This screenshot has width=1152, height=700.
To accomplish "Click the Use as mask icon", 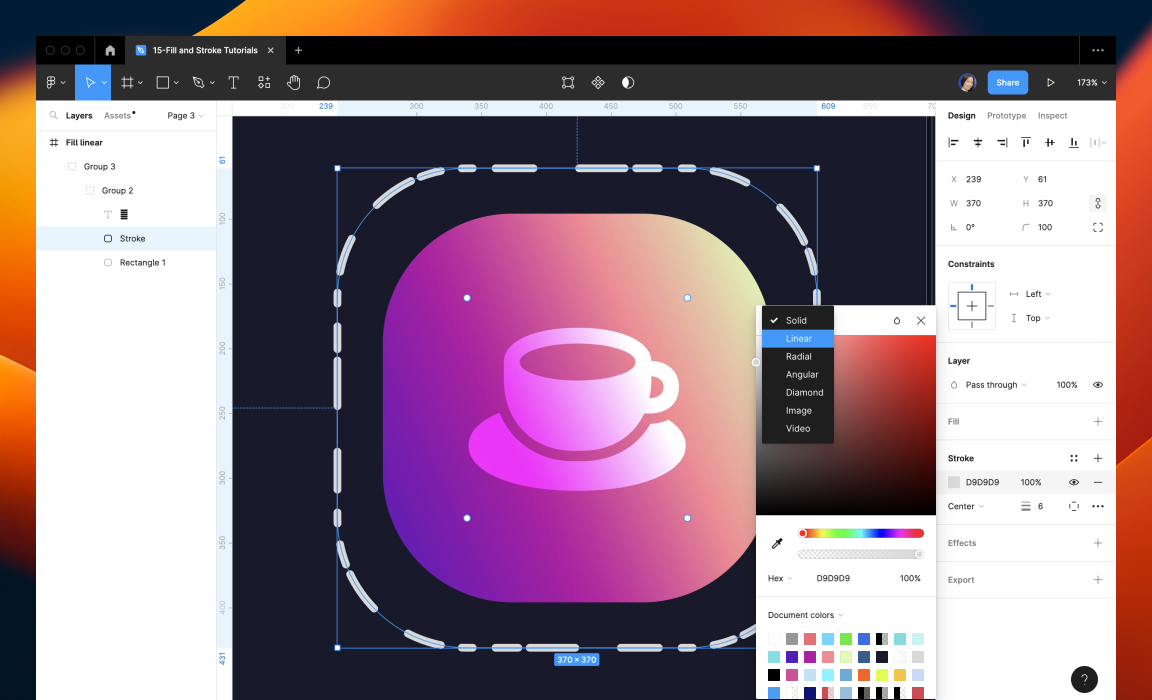I will [628, 83].
